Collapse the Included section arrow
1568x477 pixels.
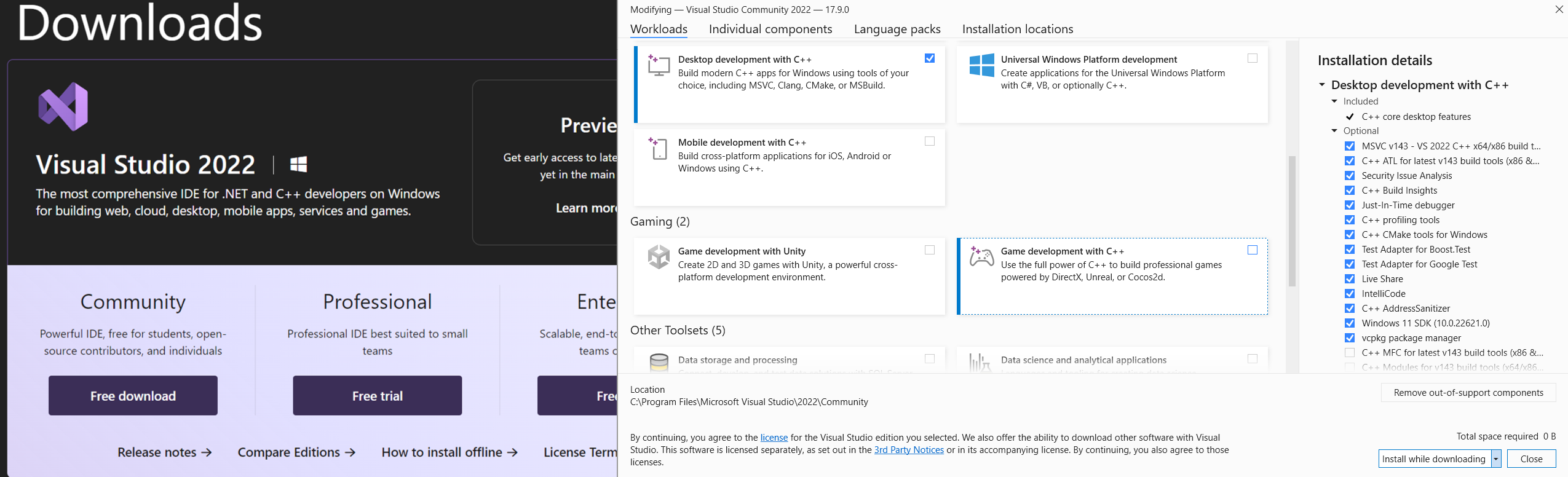tap(1334, 101)
